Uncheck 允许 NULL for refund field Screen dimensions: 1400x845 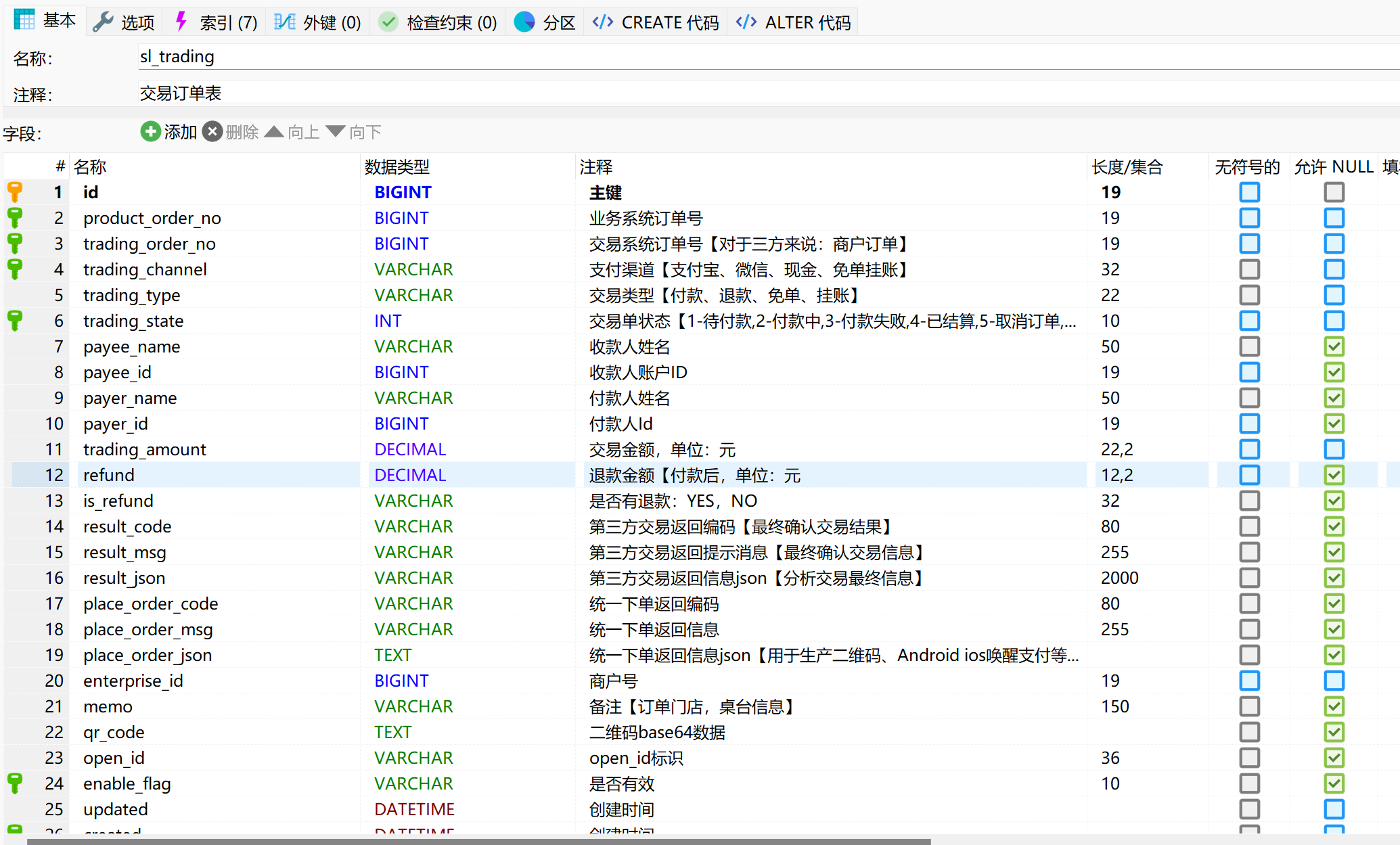coord(1334,475)
